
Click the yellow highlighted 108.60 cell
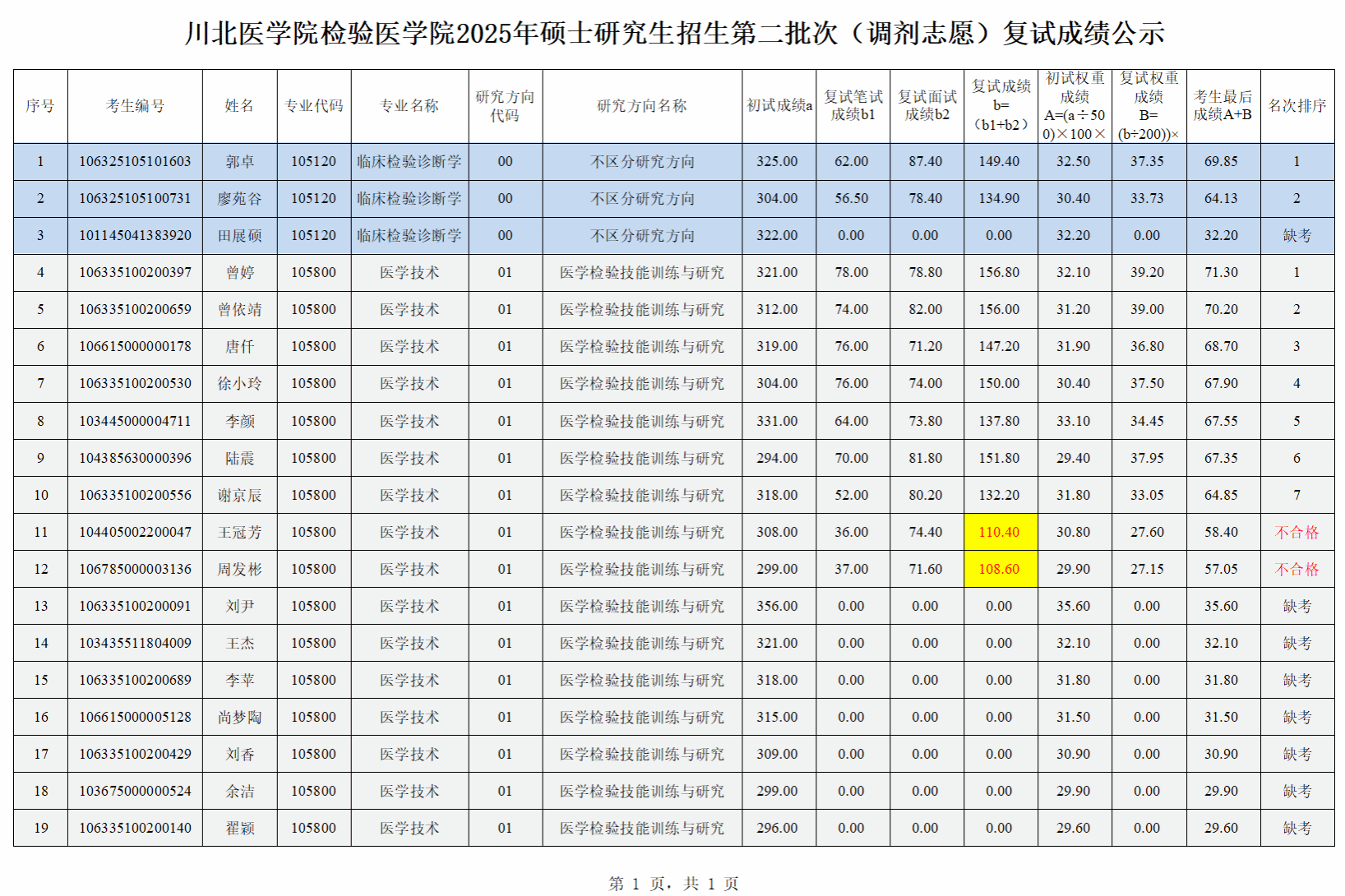click(999, 569)
